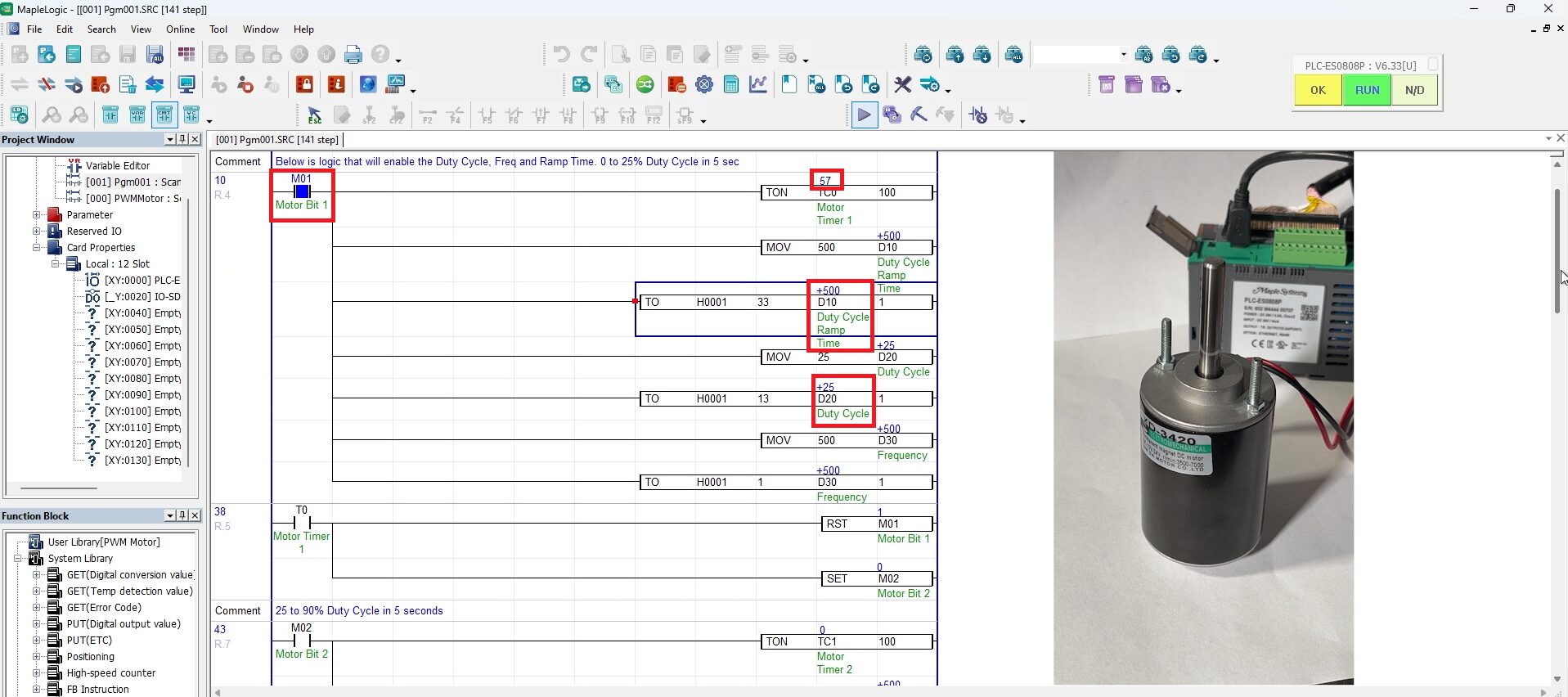Toggle the comment display CMT view button
This screenshot has height=697, width=1568.
pos(164,115)
